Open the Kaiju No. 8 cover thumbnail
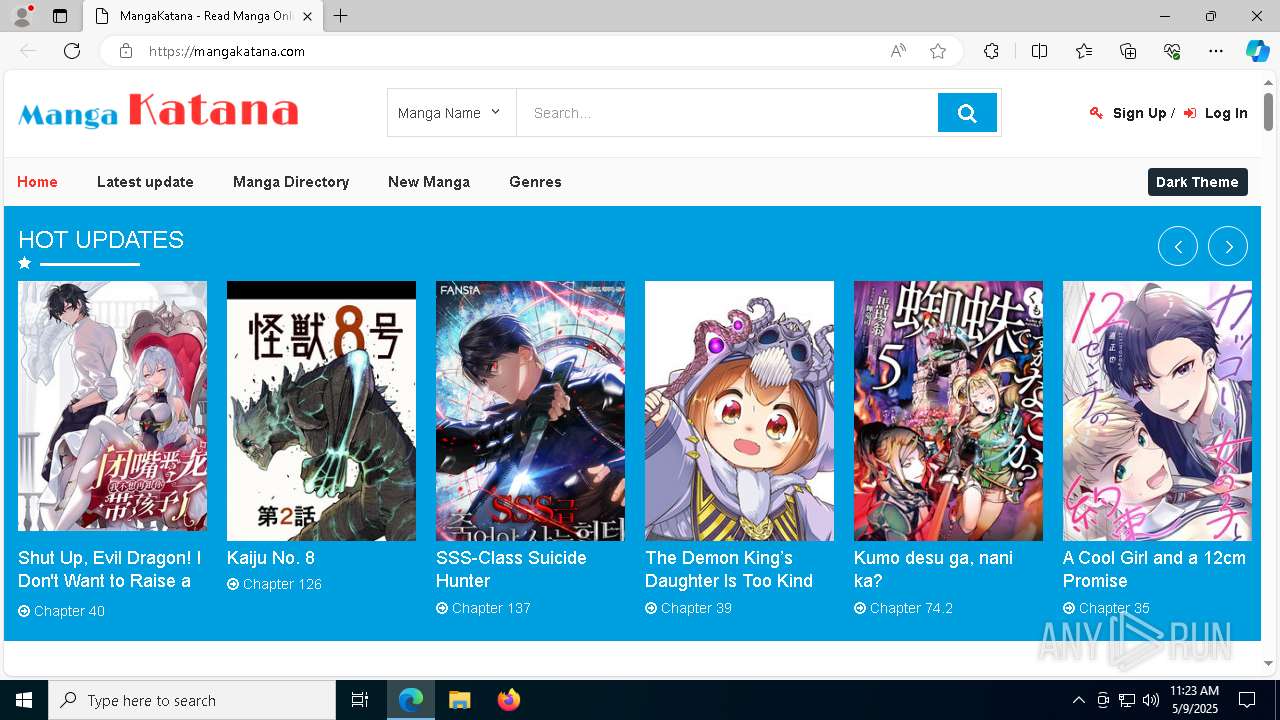Screen dimensions: 1280x720 pos(321,411)
